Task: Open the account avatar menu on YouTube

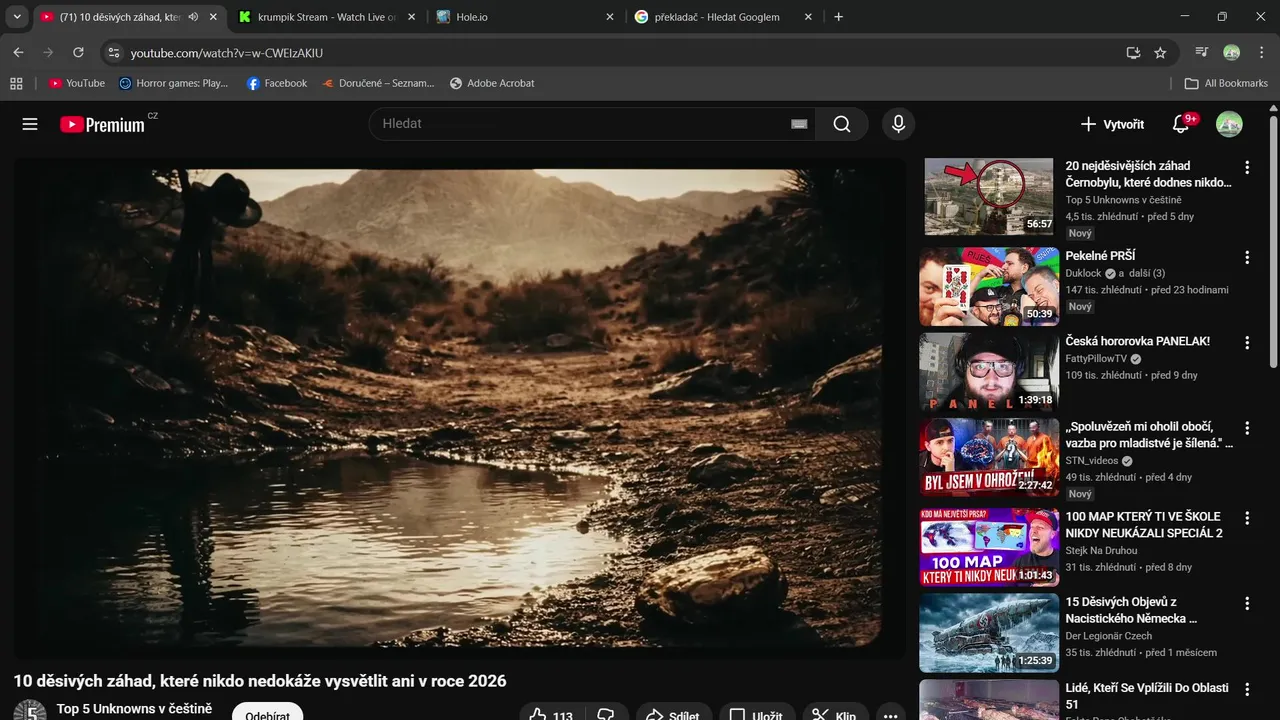Action: click(1229, 124)
